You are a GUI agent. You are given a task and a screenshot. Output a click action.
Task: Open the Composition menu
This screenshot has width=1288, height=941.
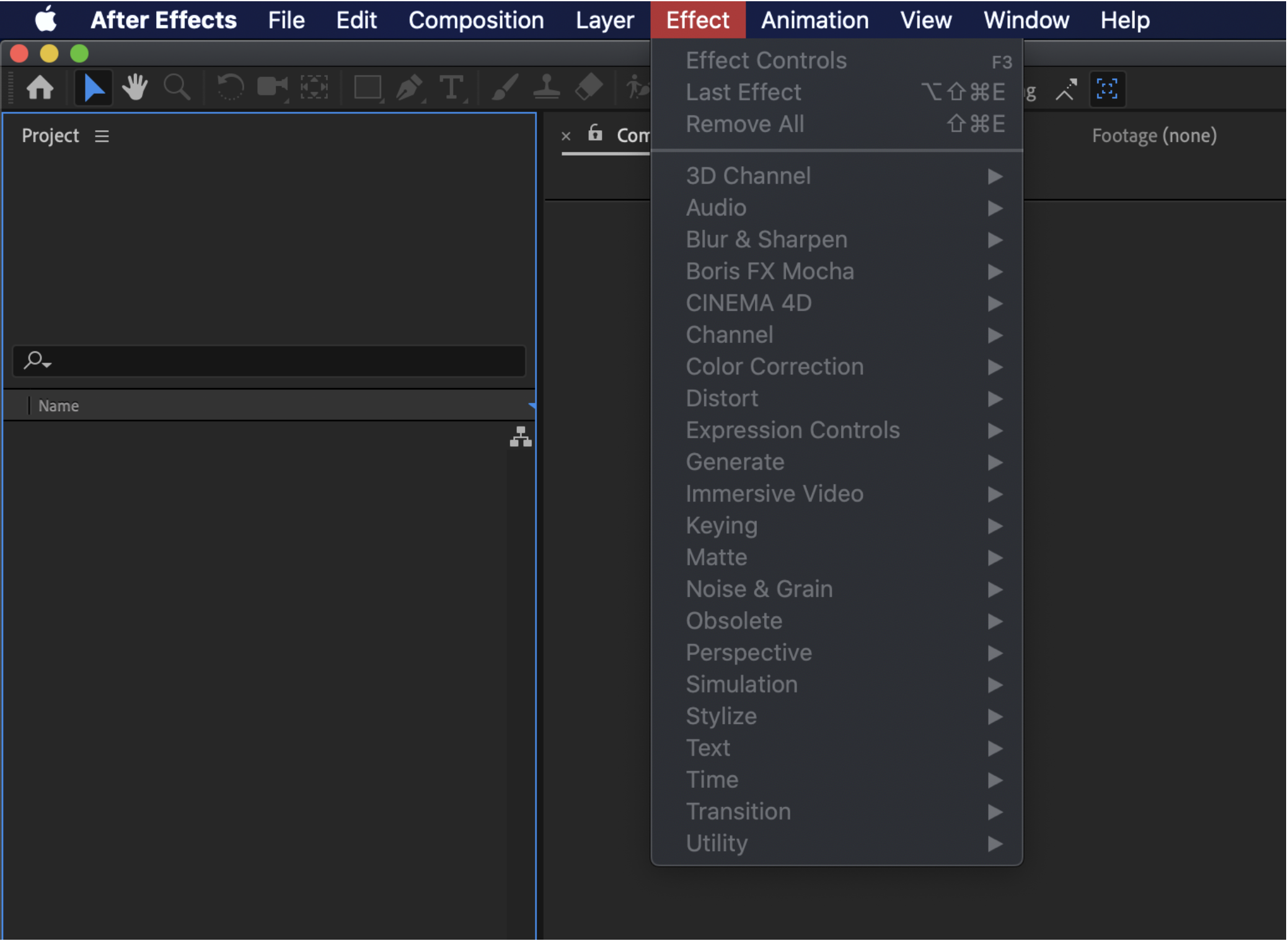coord(476,20)
